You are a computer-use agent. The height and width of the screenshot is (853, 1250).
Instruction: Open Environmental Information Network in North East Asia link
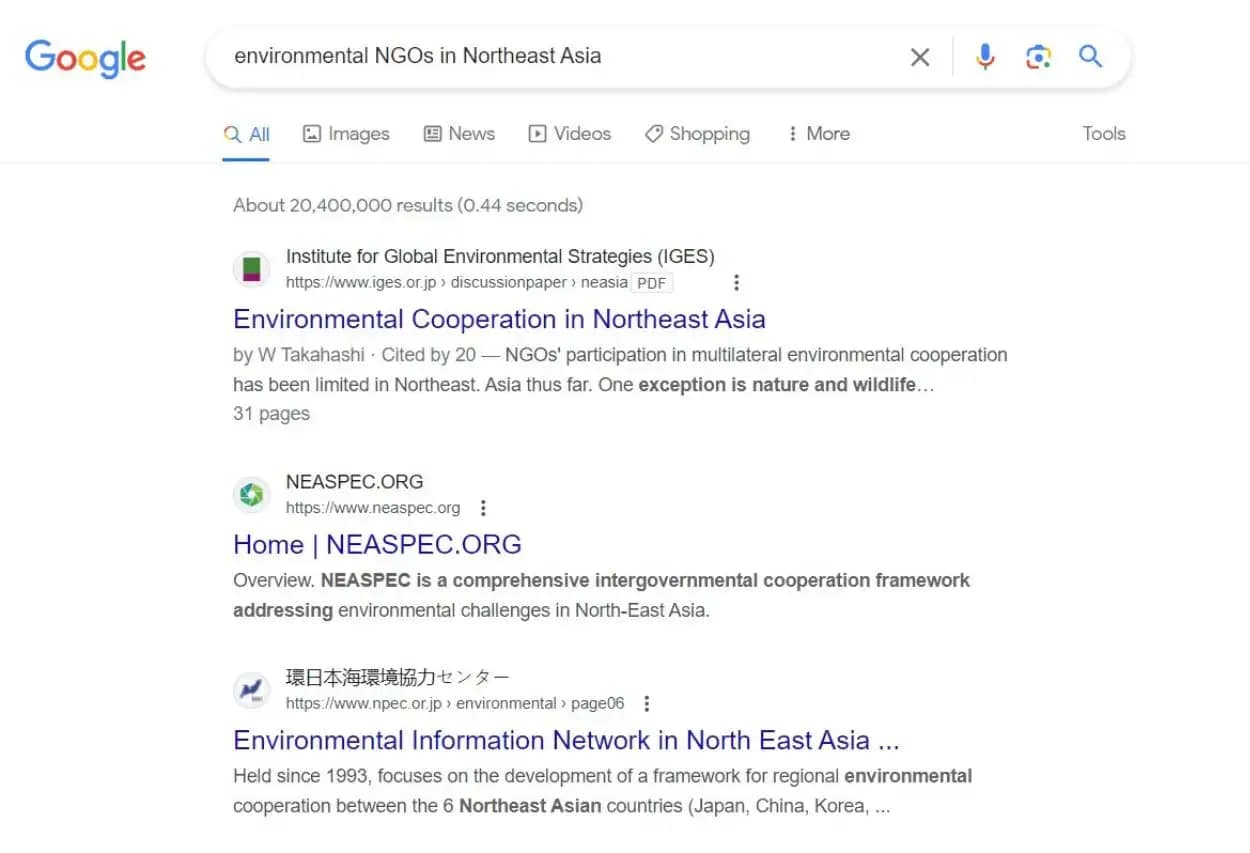(566, 741)
